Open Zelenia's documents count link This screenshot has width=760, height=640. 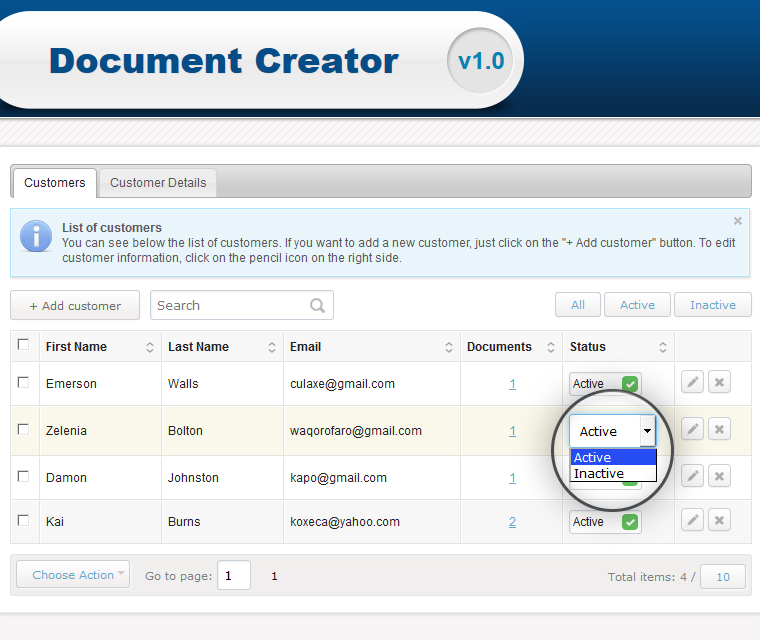coord(512,431)
